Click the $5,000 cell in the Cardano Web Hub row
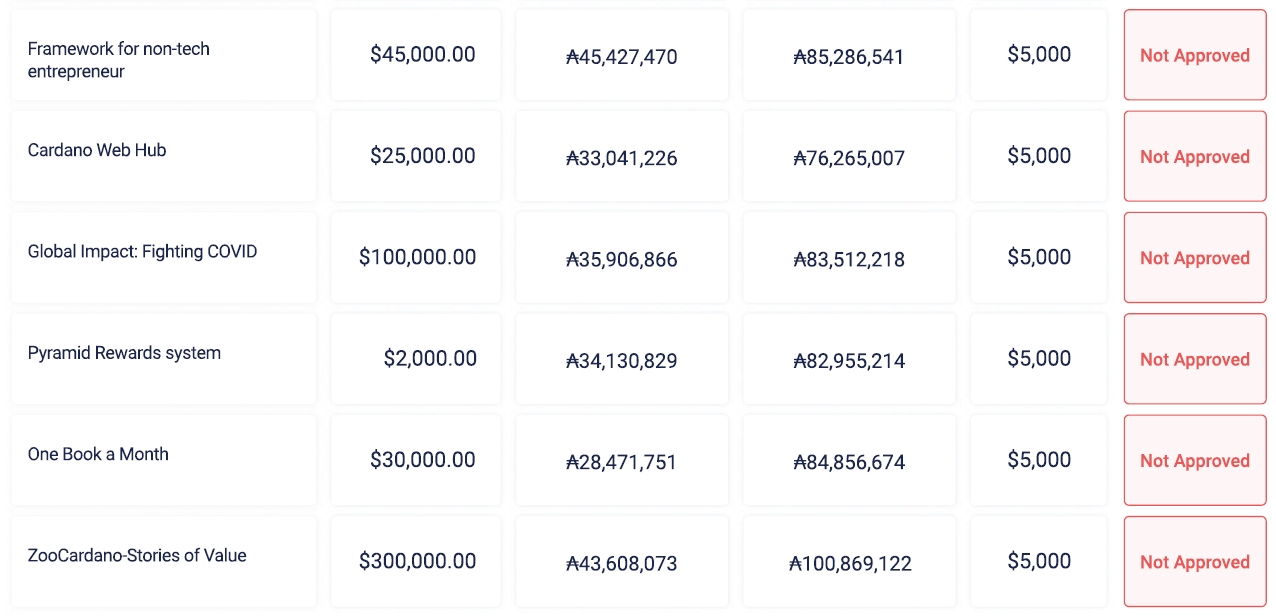 1039,156
